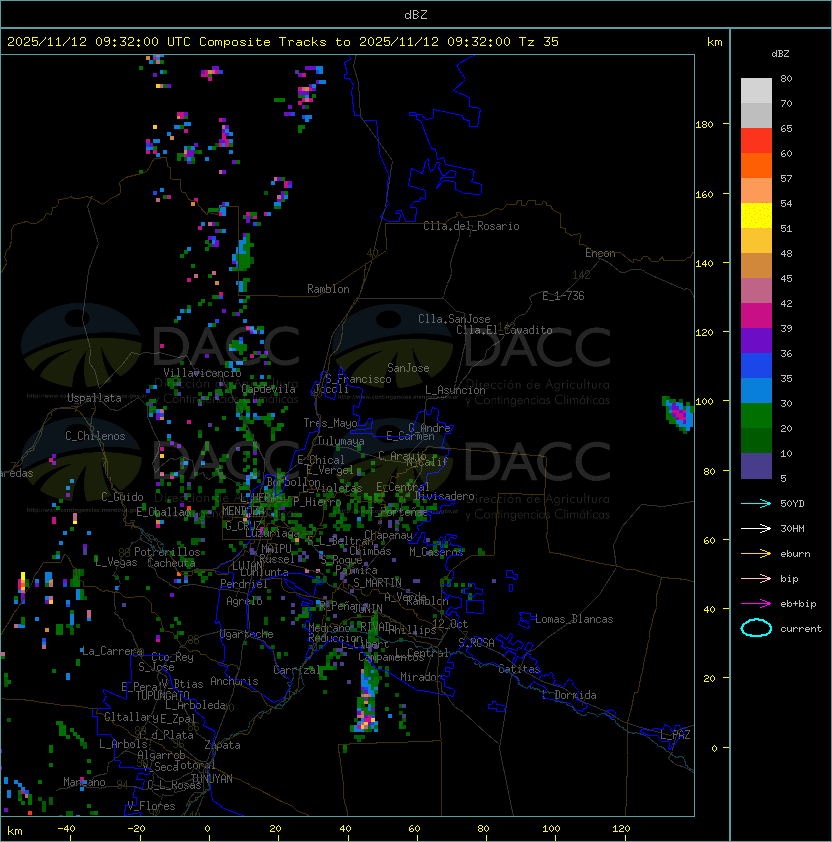832x842 pixels.
Task: Click the 'dBZ' heading above color scale
Action: click(x=780, y=54)
